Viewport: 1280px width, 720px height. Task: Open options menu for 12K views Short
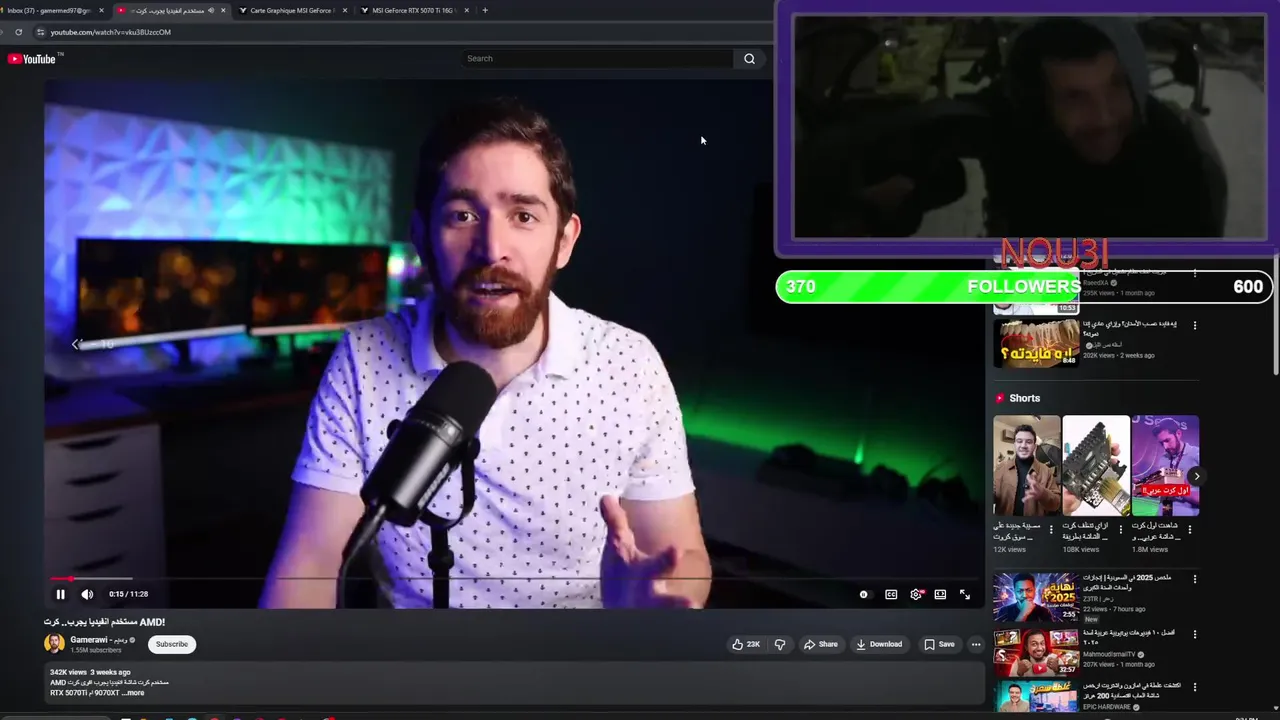(1051, 529)
